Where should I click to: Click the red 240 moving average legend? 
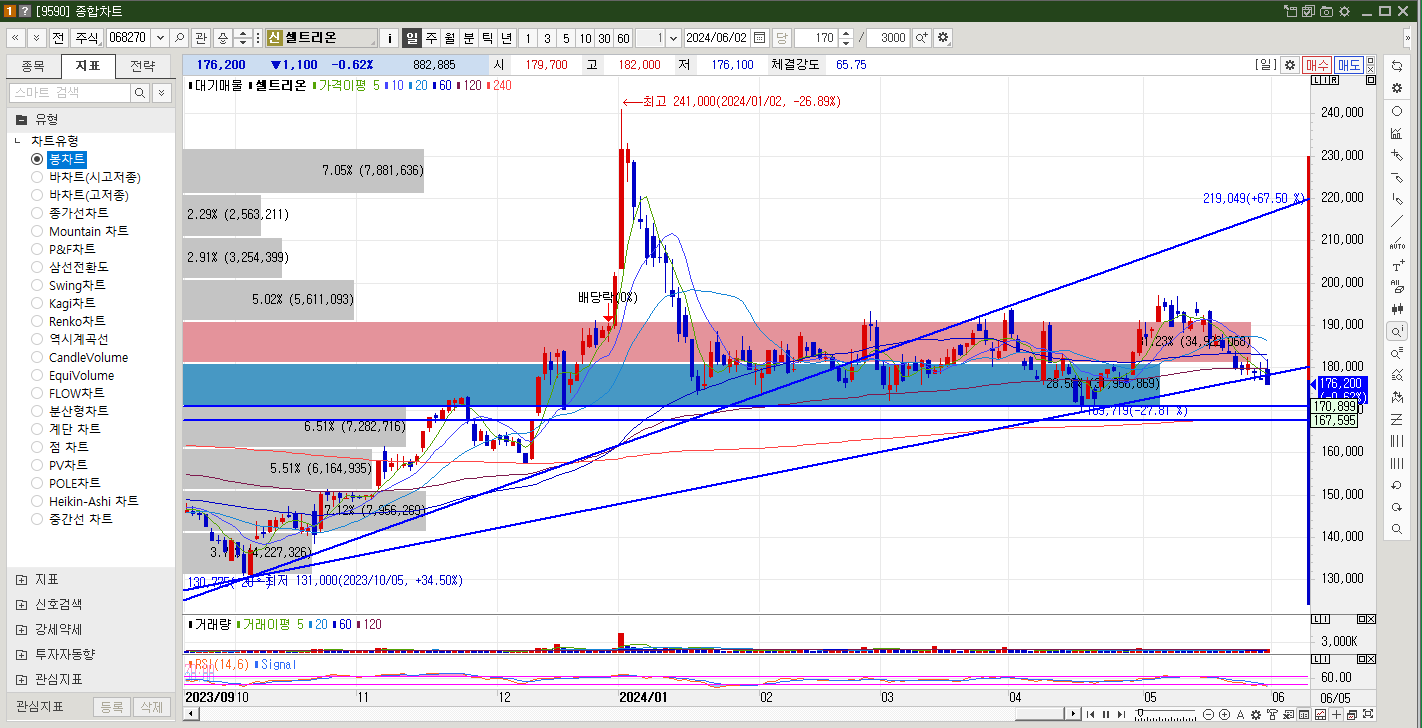pos(500,85)
